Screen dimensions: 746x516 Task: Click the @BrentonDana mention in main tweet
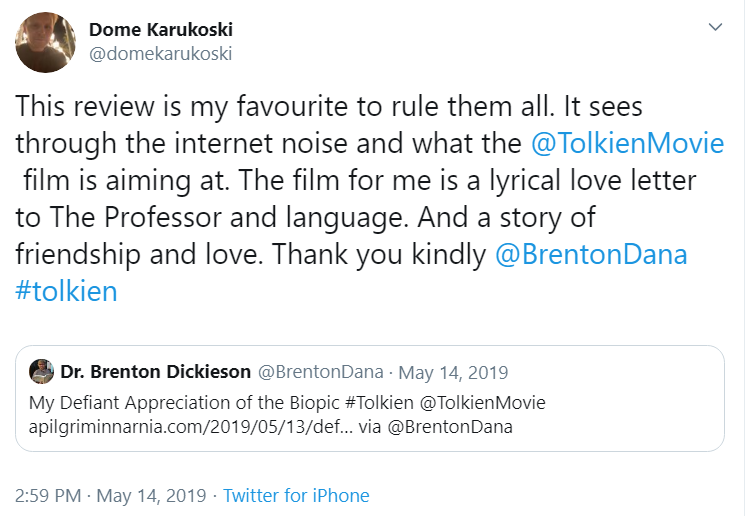tap(591, 254)
